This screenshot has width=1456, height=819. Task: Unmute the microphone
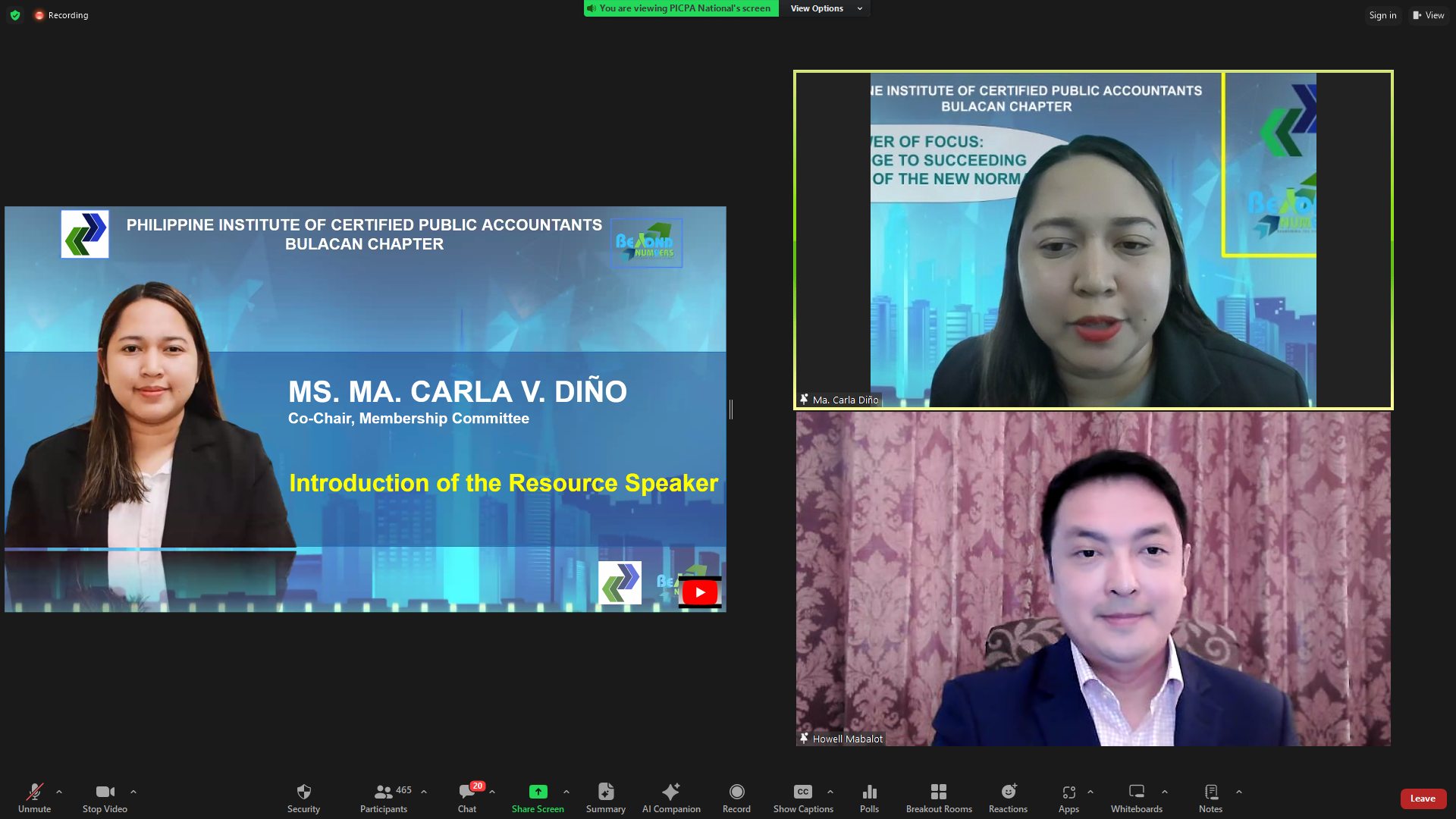tap(34, 798)
